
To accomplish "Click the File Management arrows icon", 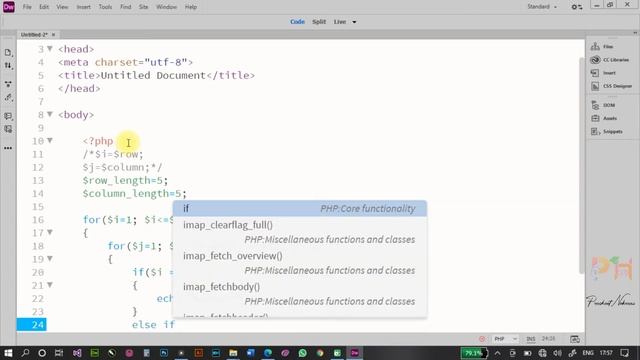I will pyautogui.click(x=8, y=65).
